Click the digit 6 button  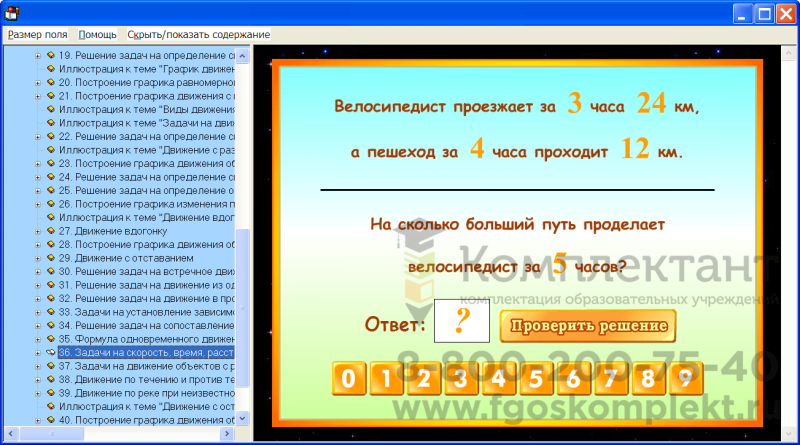573,379
